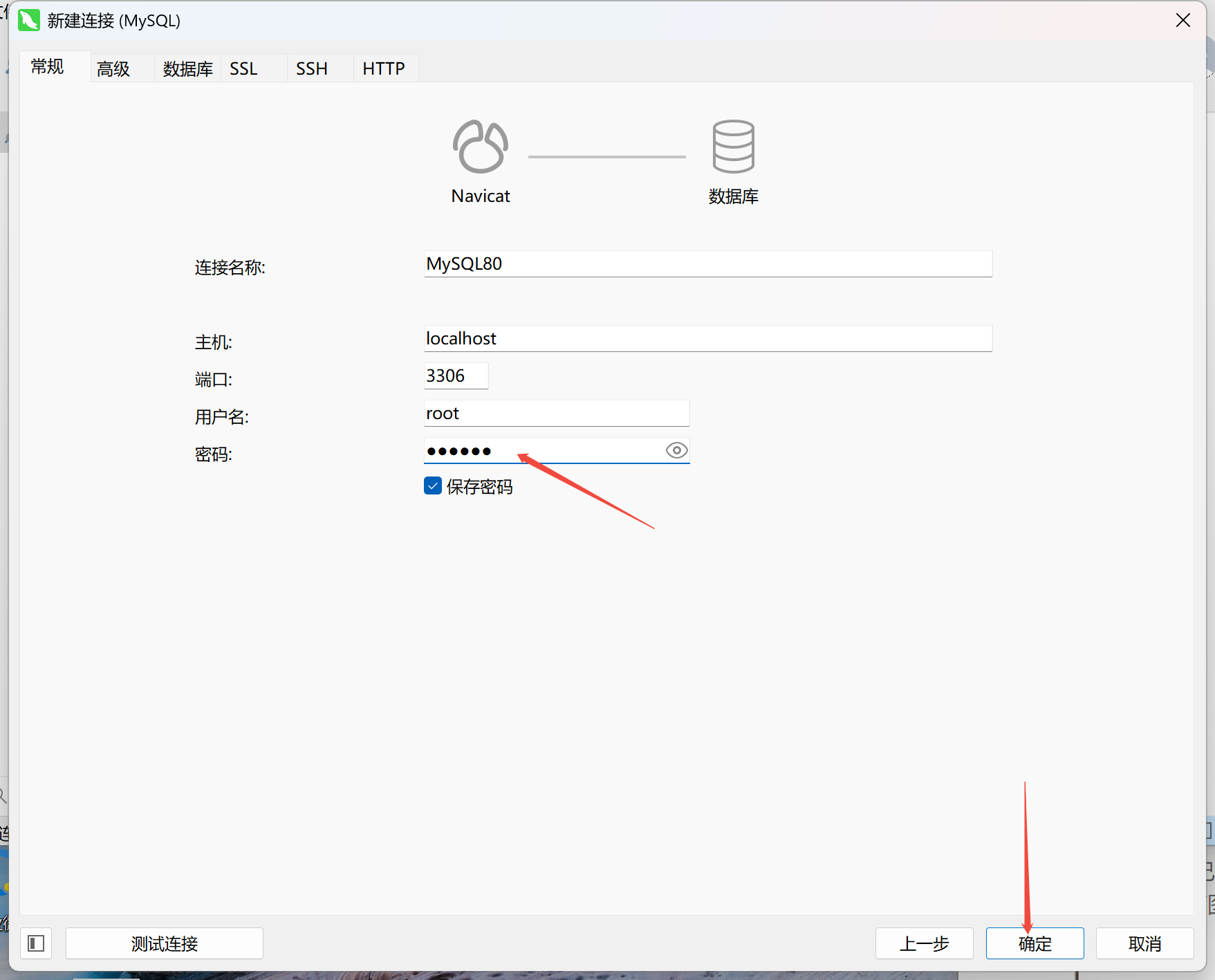Click the 用户名: label
The height and width of the screenshot is (980, 1215).
pos(222,416)
